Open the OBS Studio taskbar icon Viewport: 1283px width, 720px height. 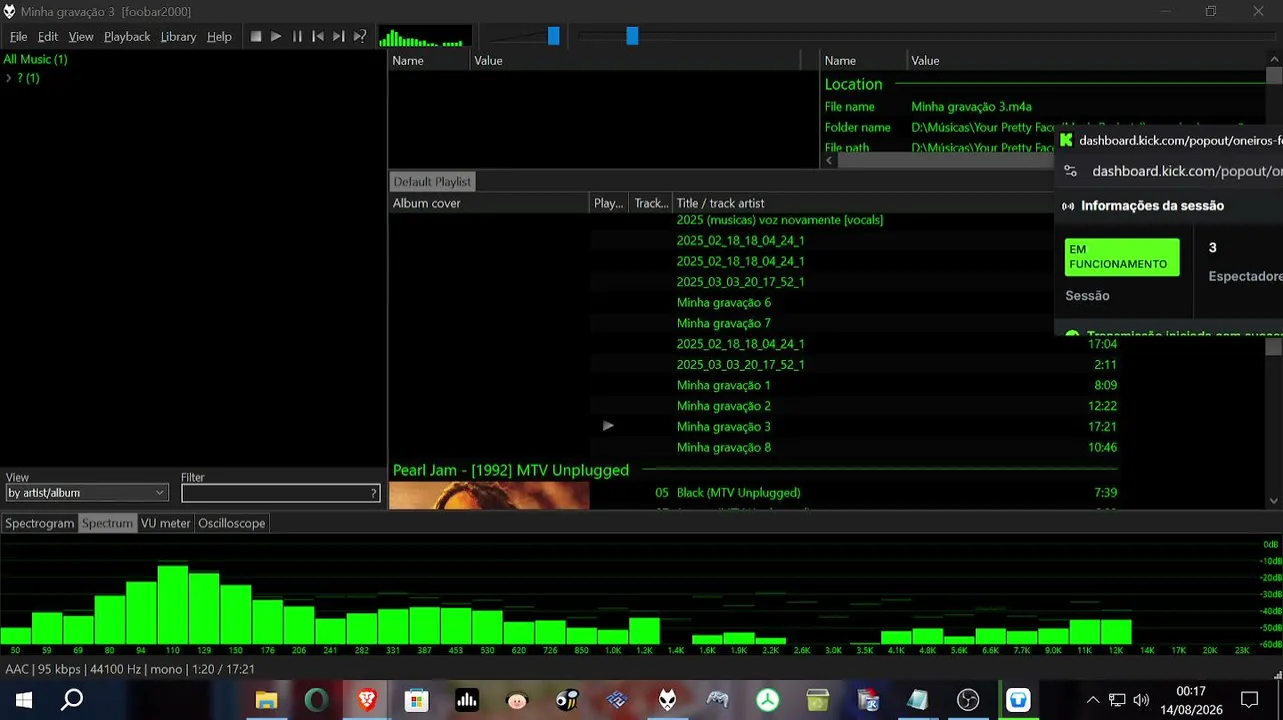(x=968, y=700)
